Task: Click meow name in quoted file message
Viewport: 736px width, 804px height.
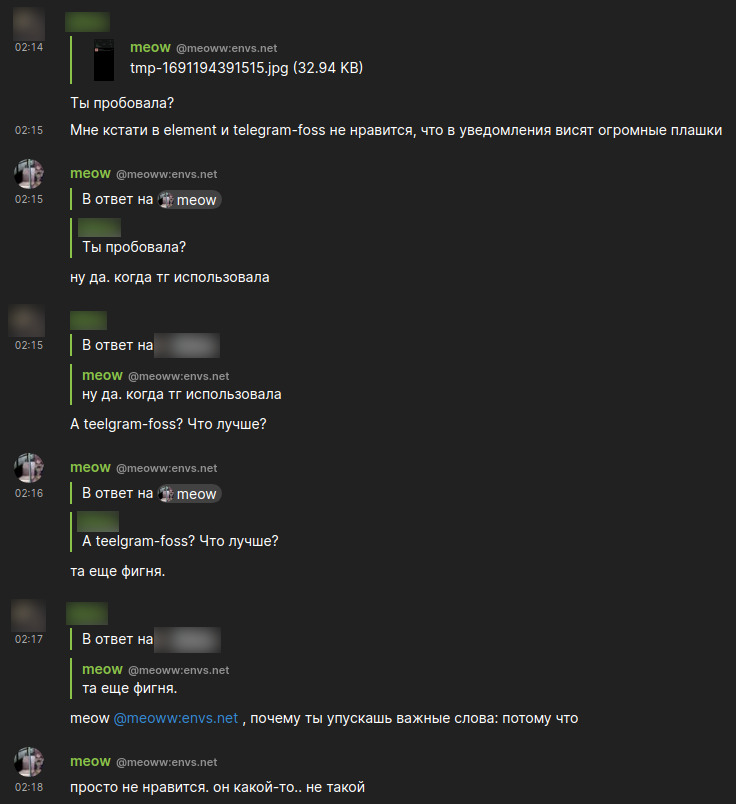Action: [x=150, y=47]
